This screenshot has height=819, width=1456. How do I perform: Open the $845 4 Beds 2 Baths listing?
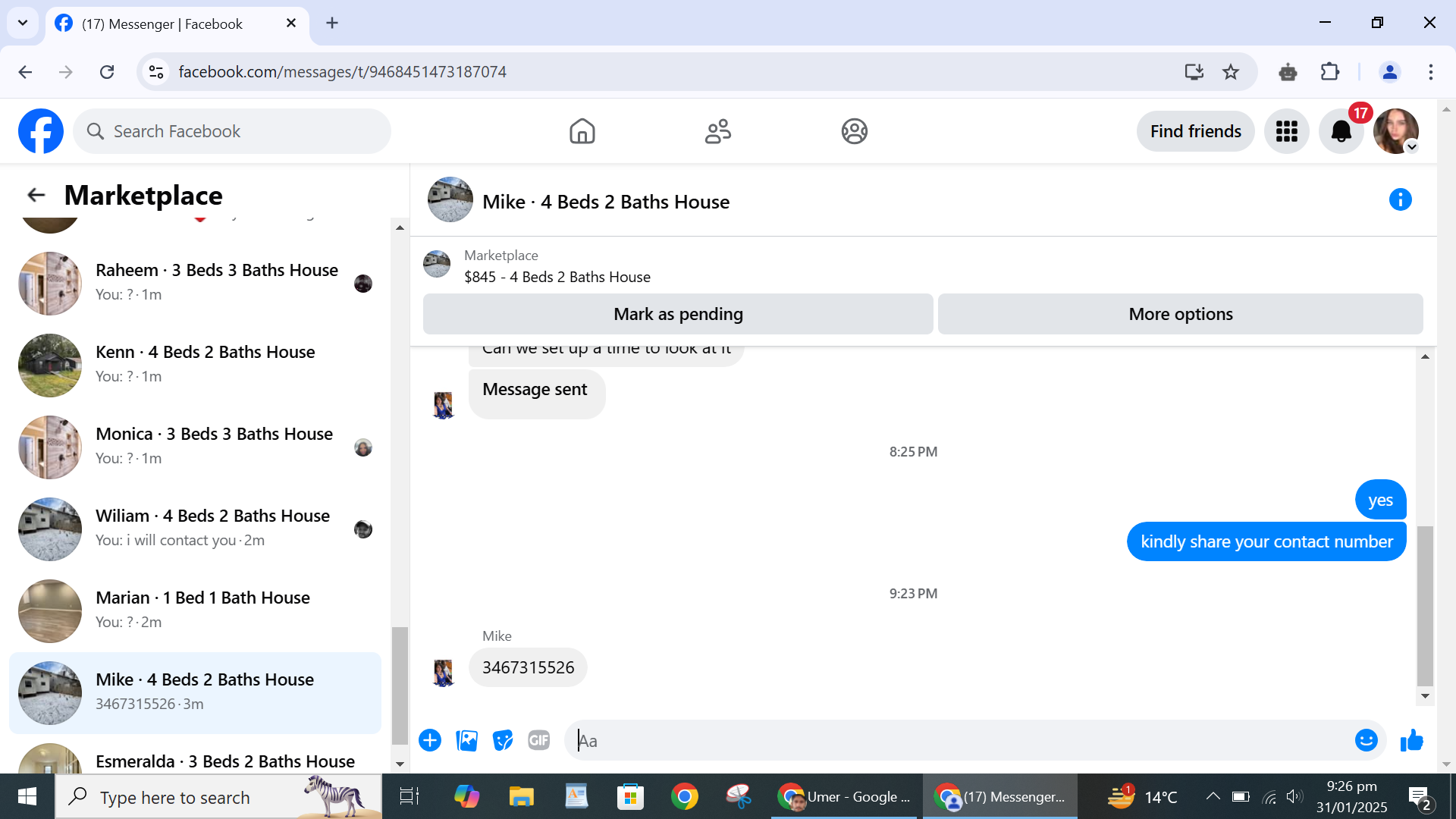(x=557, y=277)
